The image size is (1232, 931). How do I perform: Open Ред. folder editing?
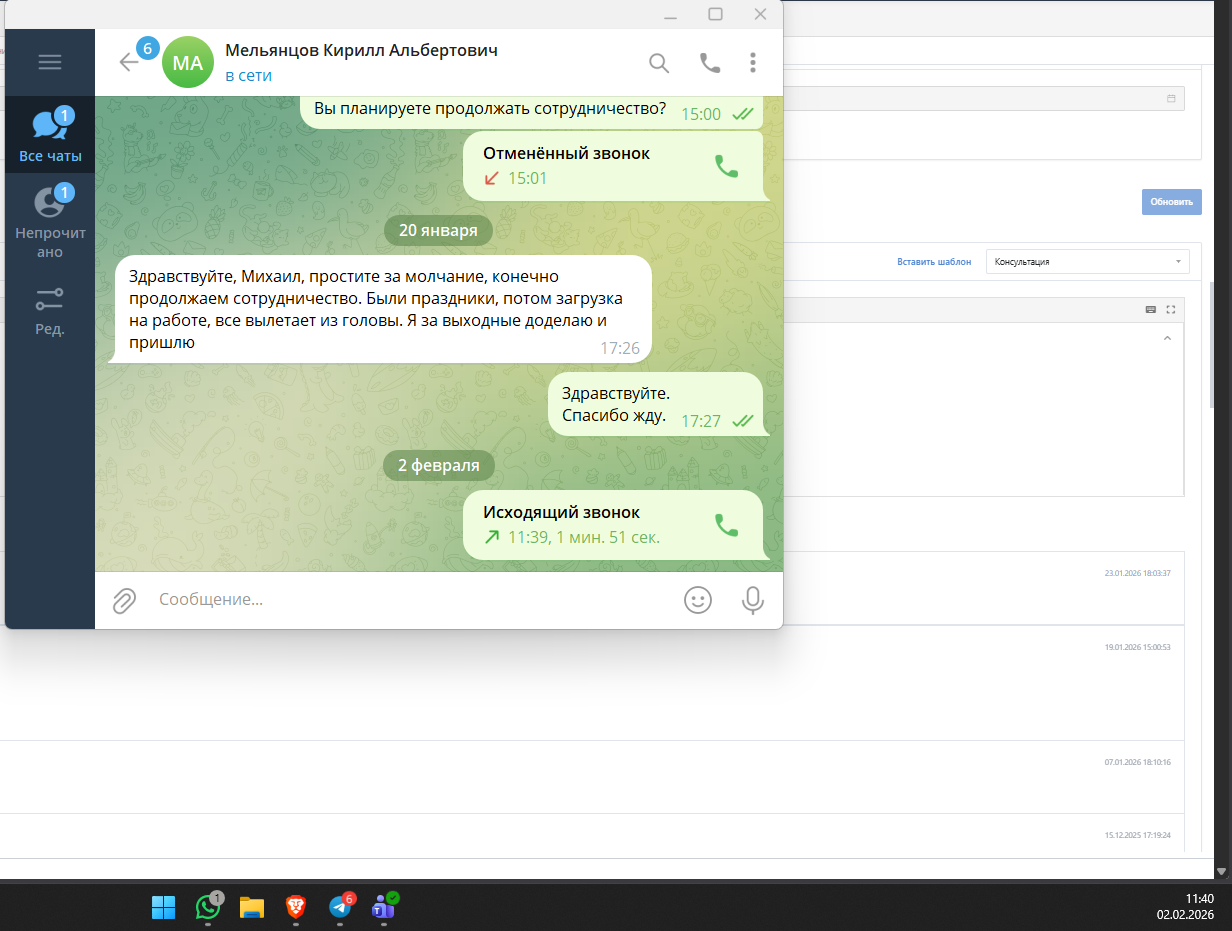(50, 311)
